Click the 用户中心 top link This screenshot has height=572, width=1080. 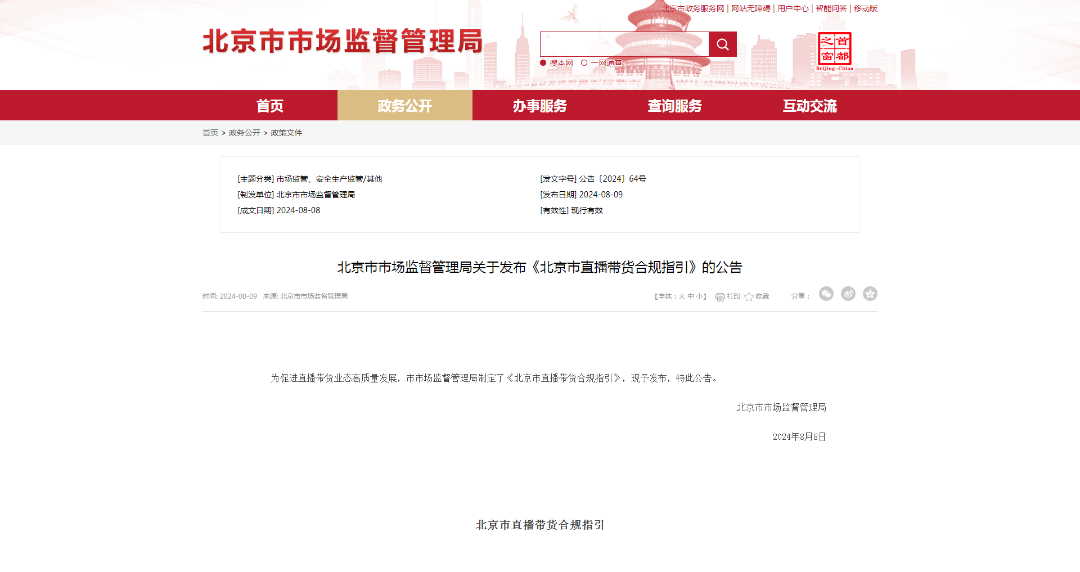(792, 8)
